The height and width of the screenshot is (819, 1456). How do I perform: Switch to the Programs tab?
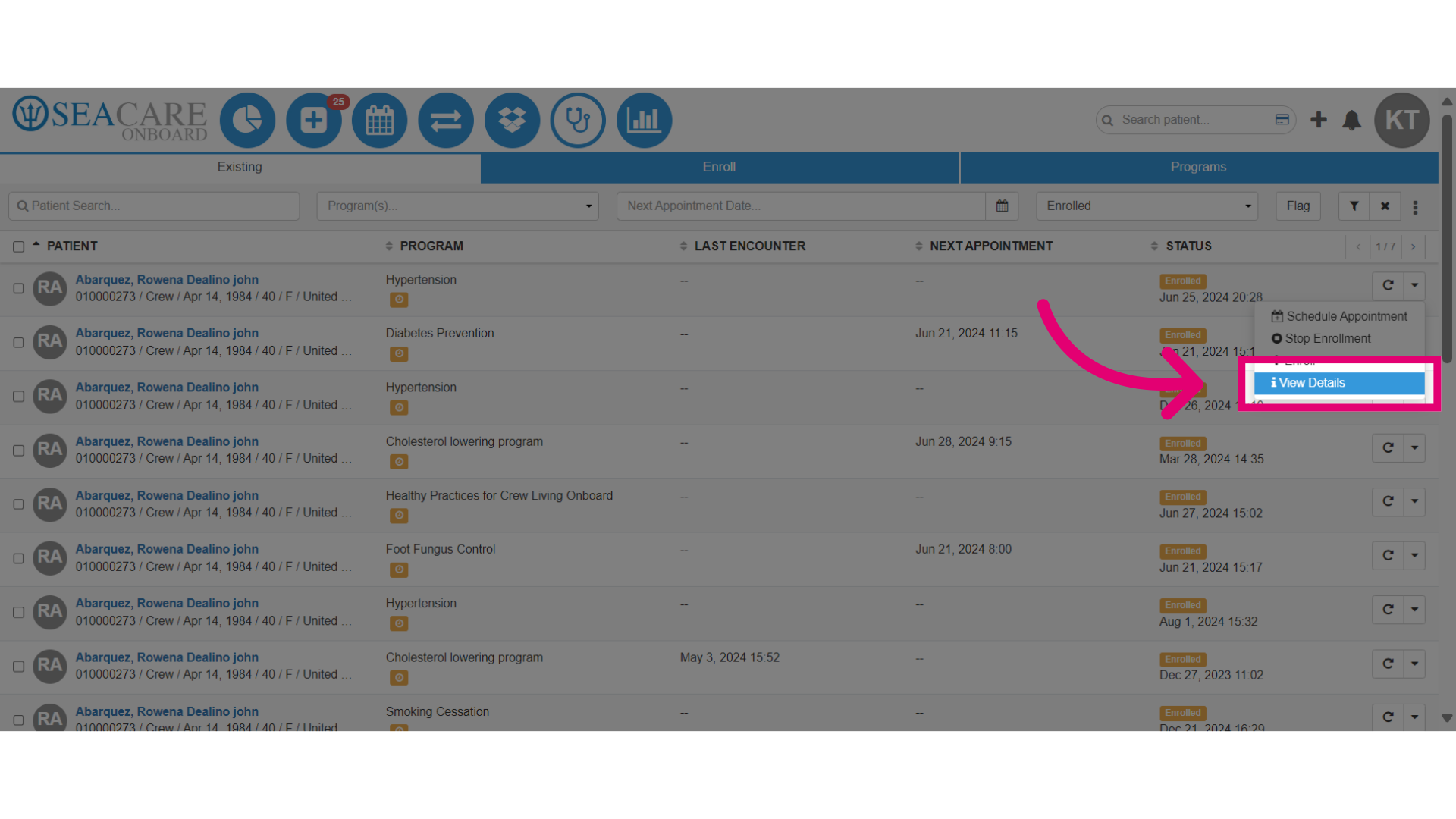point(1199,168)
